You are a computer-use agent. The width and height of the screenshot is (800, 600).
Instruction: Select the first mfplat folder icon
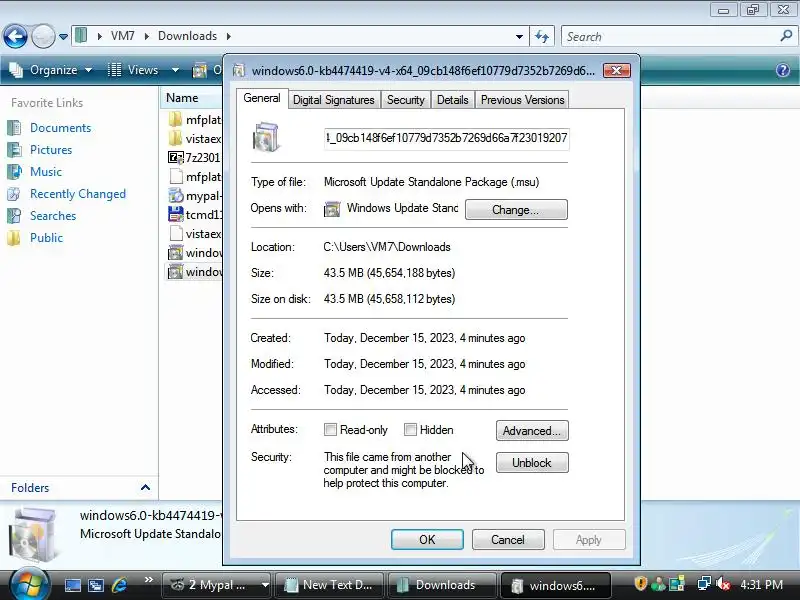click(176, 119)
